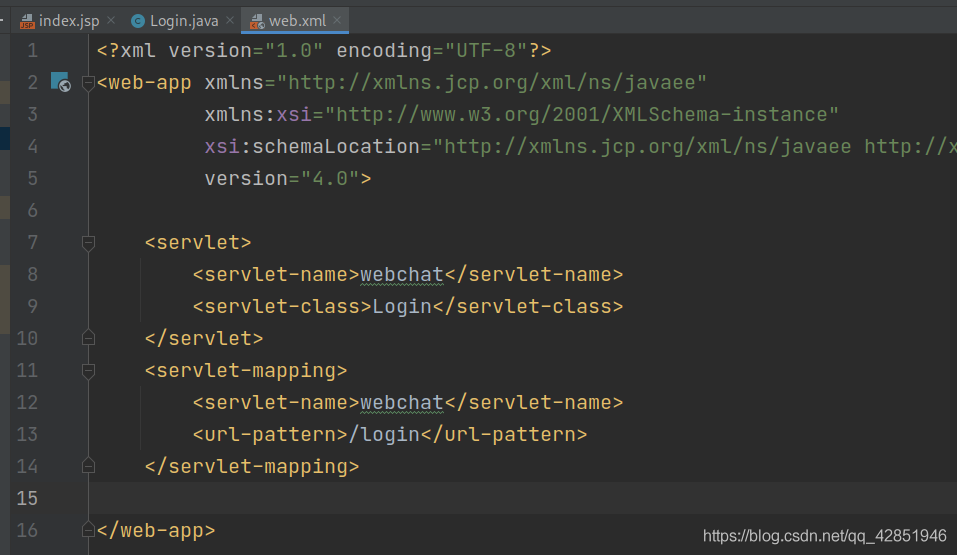This screenshot has height=555, width=957.
Task: Click the web facet gutter icon on line 2
Action: 60,82
